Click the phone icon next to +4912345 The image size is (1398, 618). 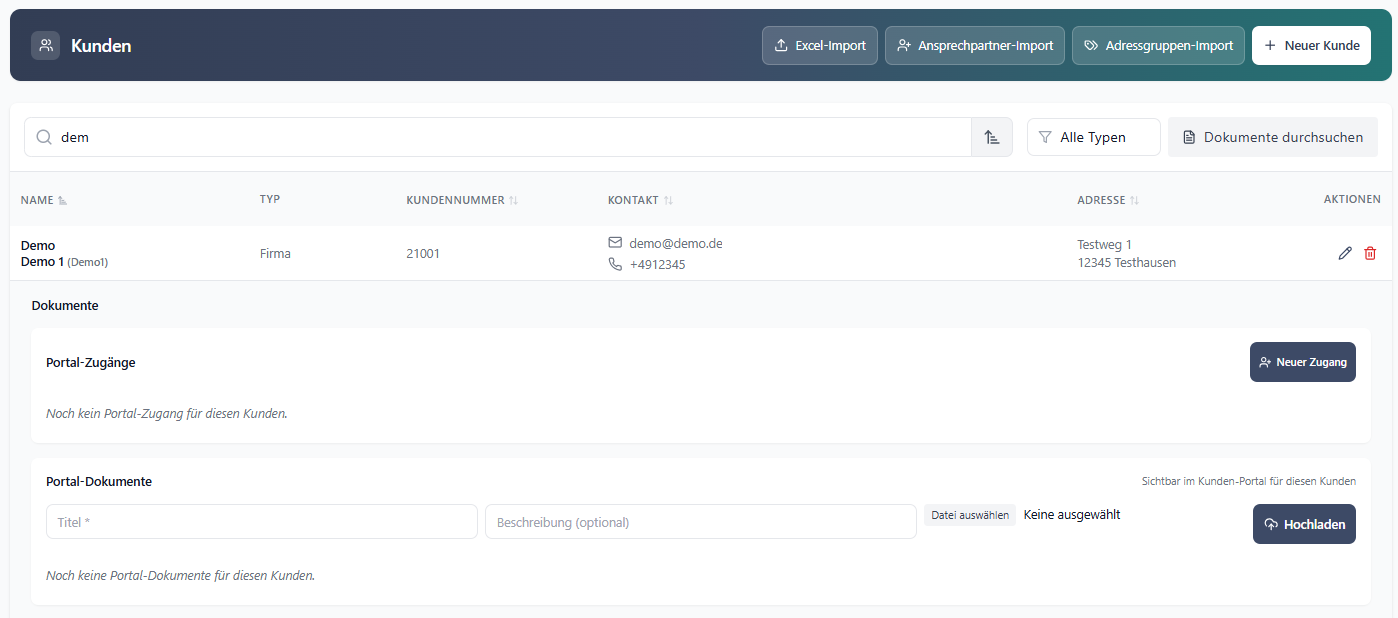click(x=615, y=265)
